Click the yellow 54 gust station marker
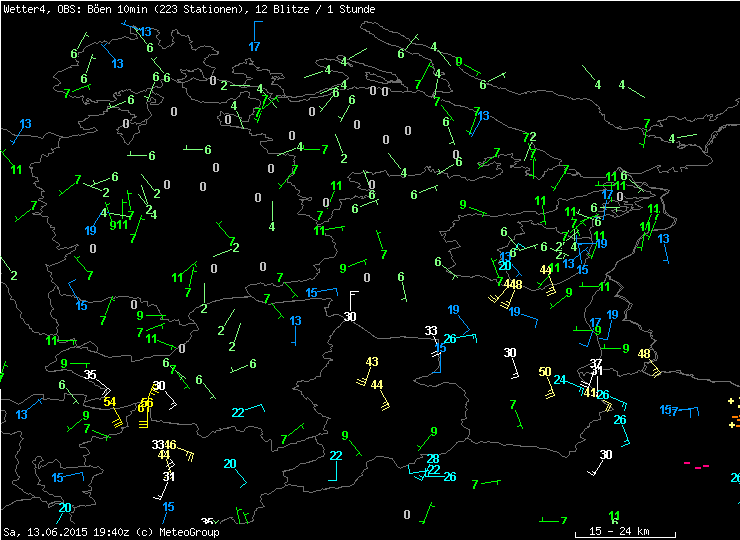This screenshot has height=540, width=740. point(110,402)
